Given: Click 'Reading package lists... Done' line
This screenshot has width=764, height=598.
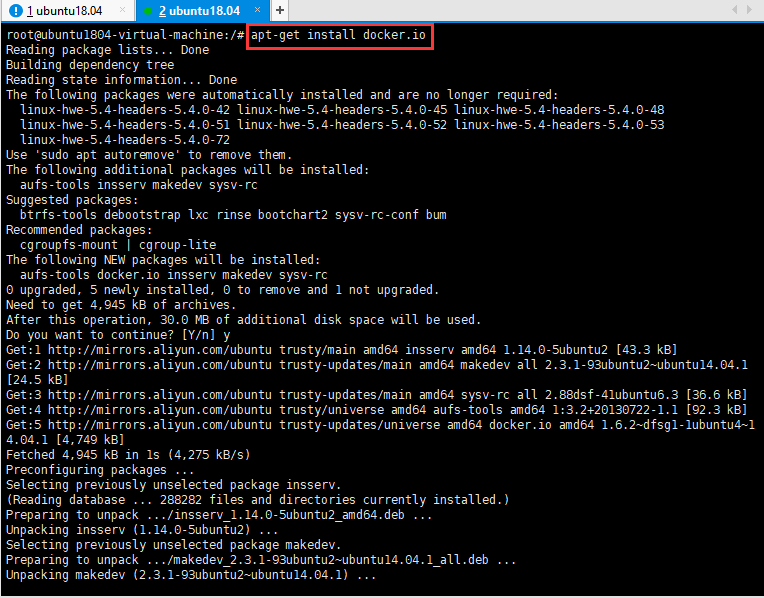Looking at the screenshot, I should [x=107, y=50].
